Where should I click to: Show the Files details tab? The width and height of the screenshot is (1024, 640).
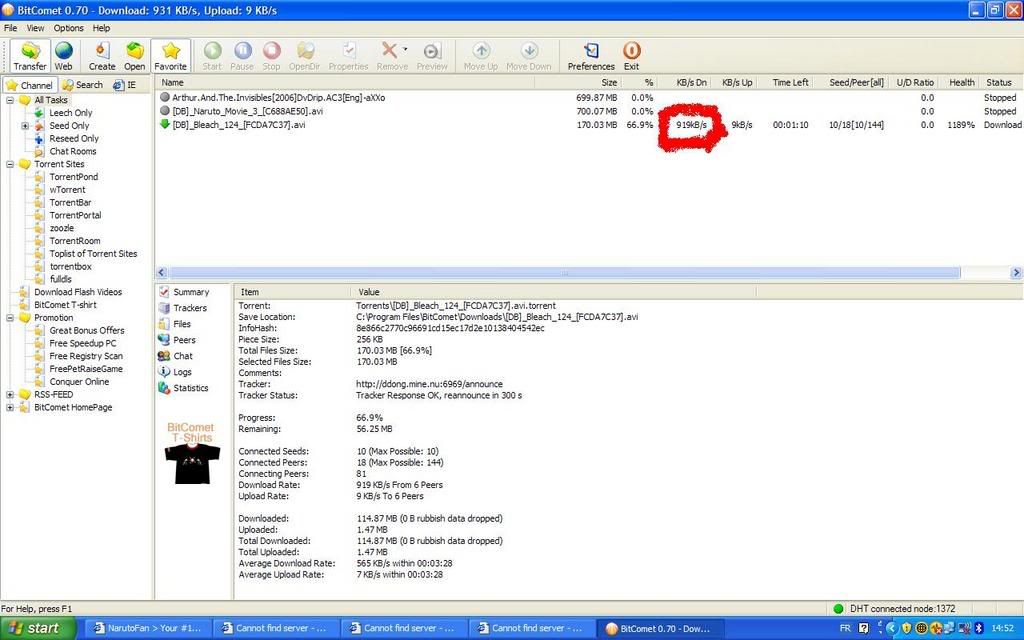tap(174, 324)
